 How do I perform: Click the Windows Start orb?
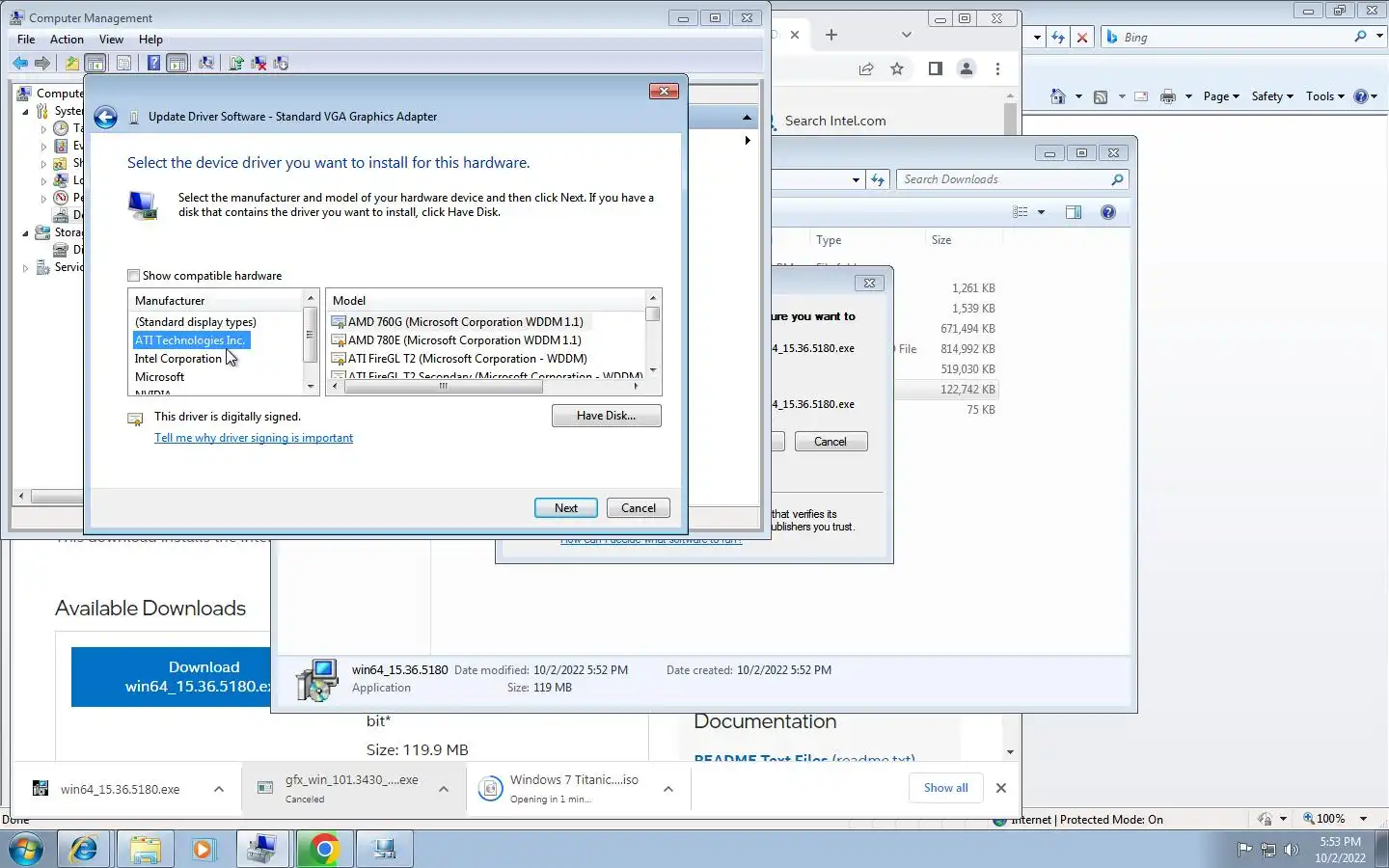26,850
